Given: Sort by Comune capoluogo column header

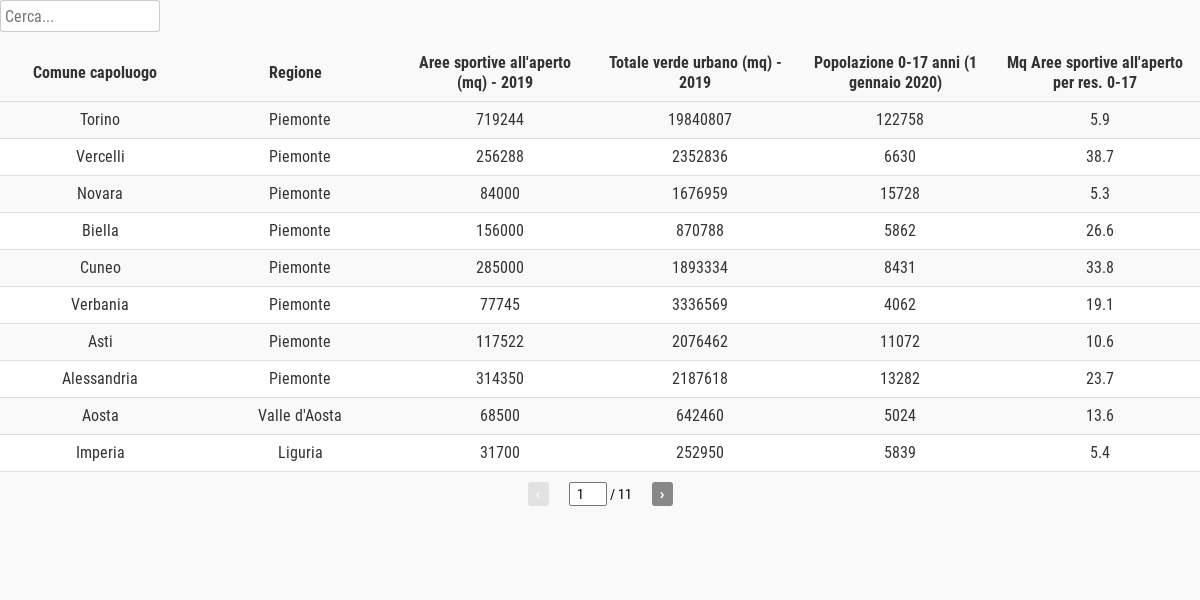Looking at the screenshot, I should pos(95,72).
